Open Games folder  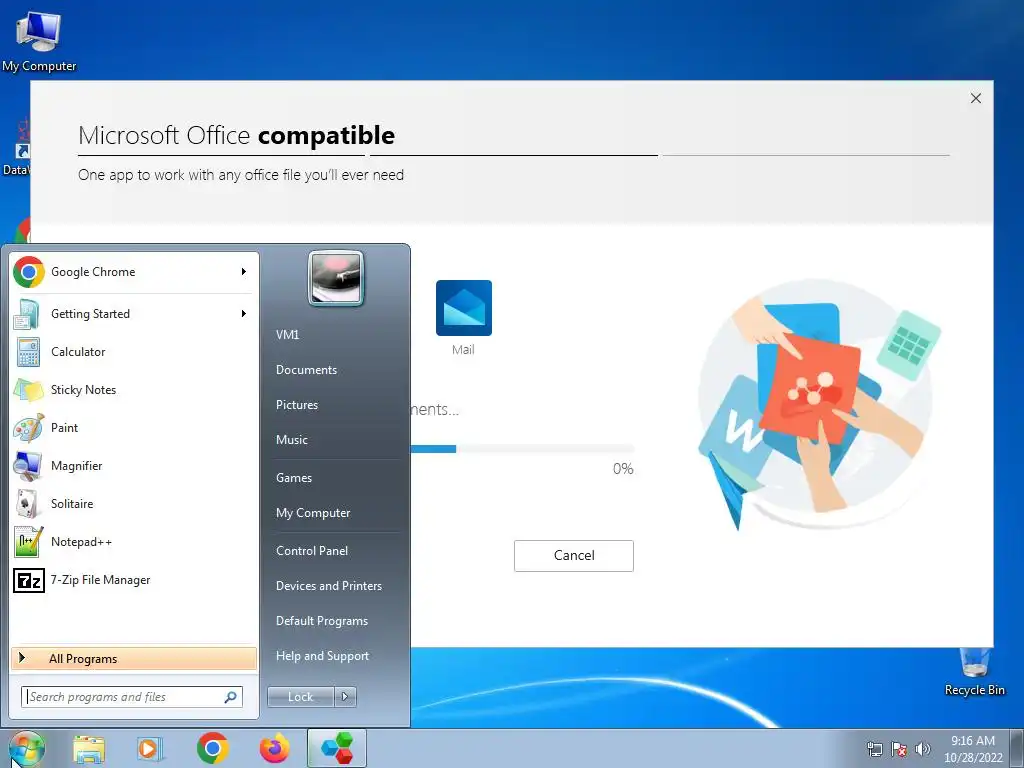pyautogui.click(x=294, y=478)
